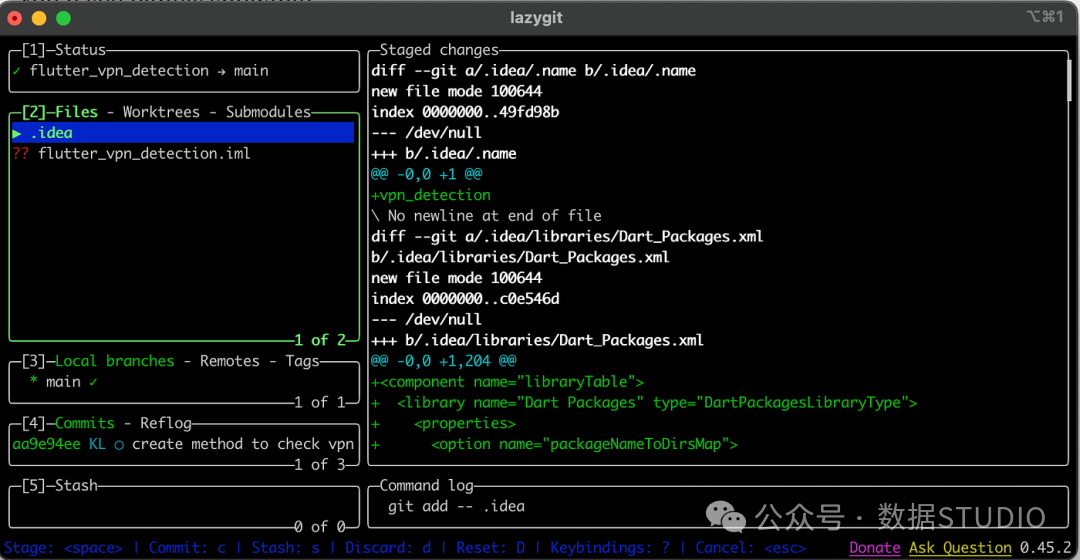Click the Stash: s hint
The width and height of the screenshot is (1080, 560).
click(285, 548)
